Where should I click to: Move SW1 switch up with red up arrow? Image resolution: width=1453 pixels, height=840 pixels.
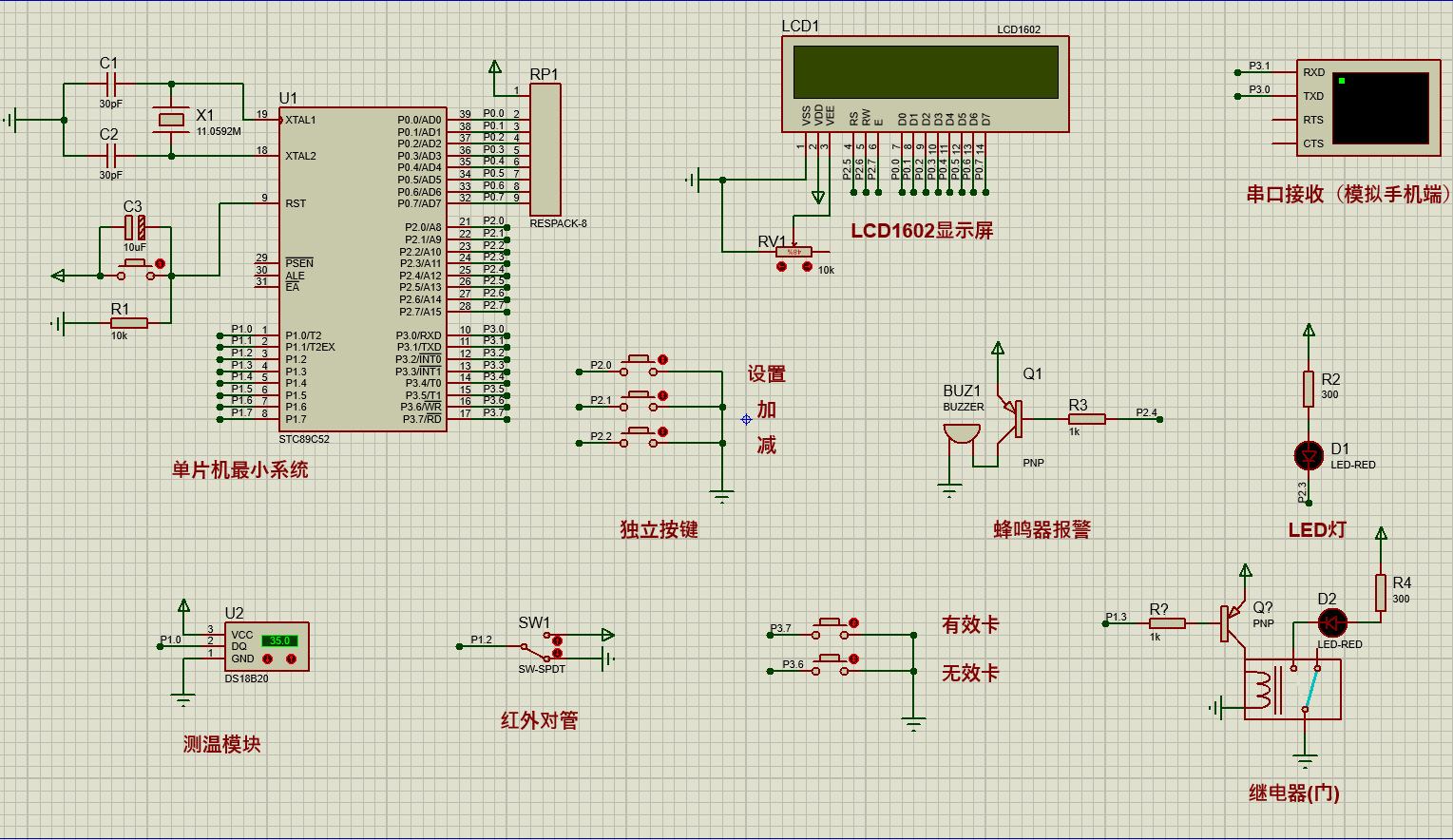[557, 640]
